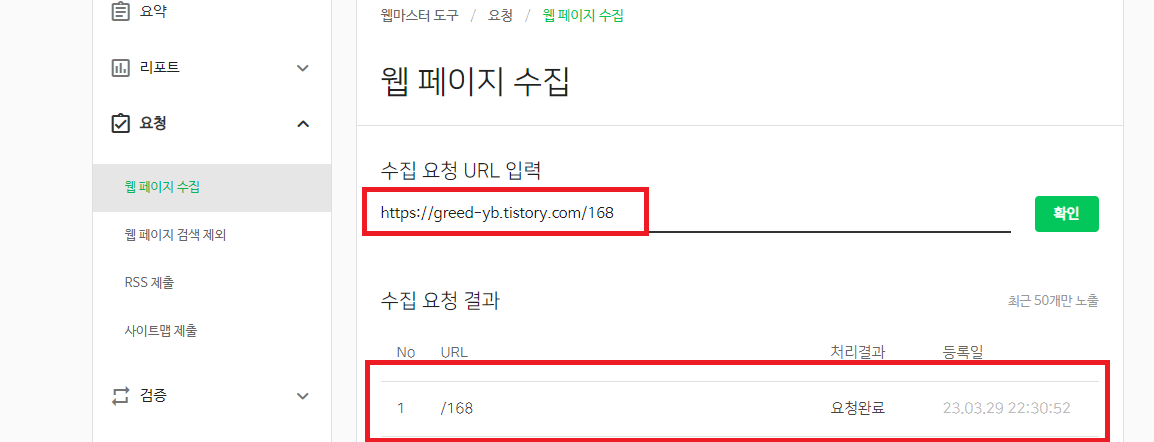Select the 요청 menu label
Screen dimensions: 1154x442
point(153,124)
